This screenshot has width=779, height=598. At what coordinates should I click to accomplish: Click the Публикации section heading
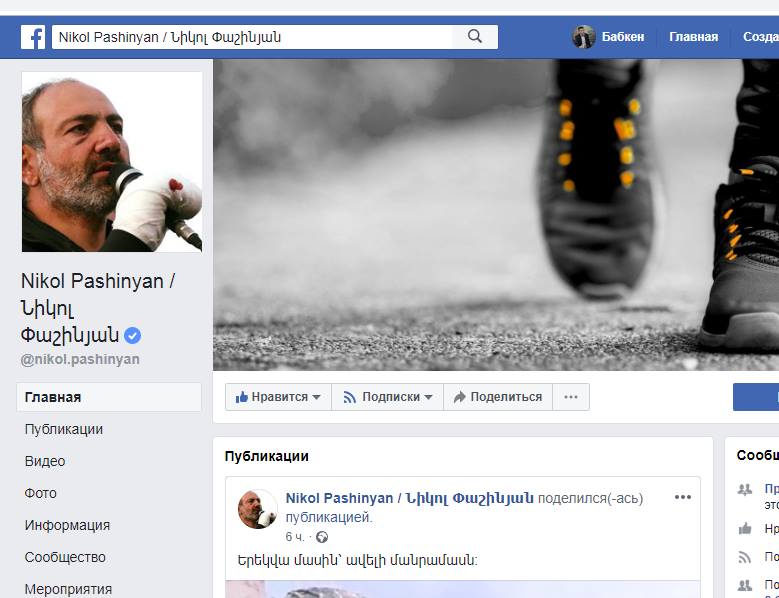266,456
